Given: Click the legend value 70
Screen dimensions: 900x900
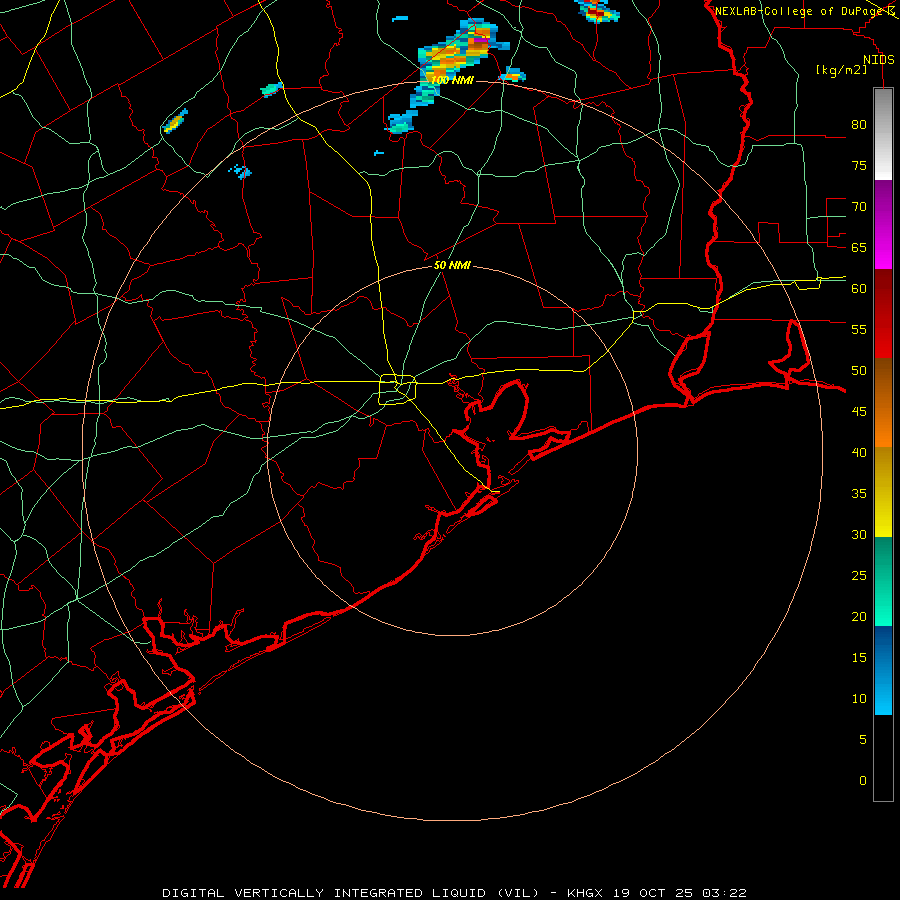Looking at the screenshot, I should (859, 207).
